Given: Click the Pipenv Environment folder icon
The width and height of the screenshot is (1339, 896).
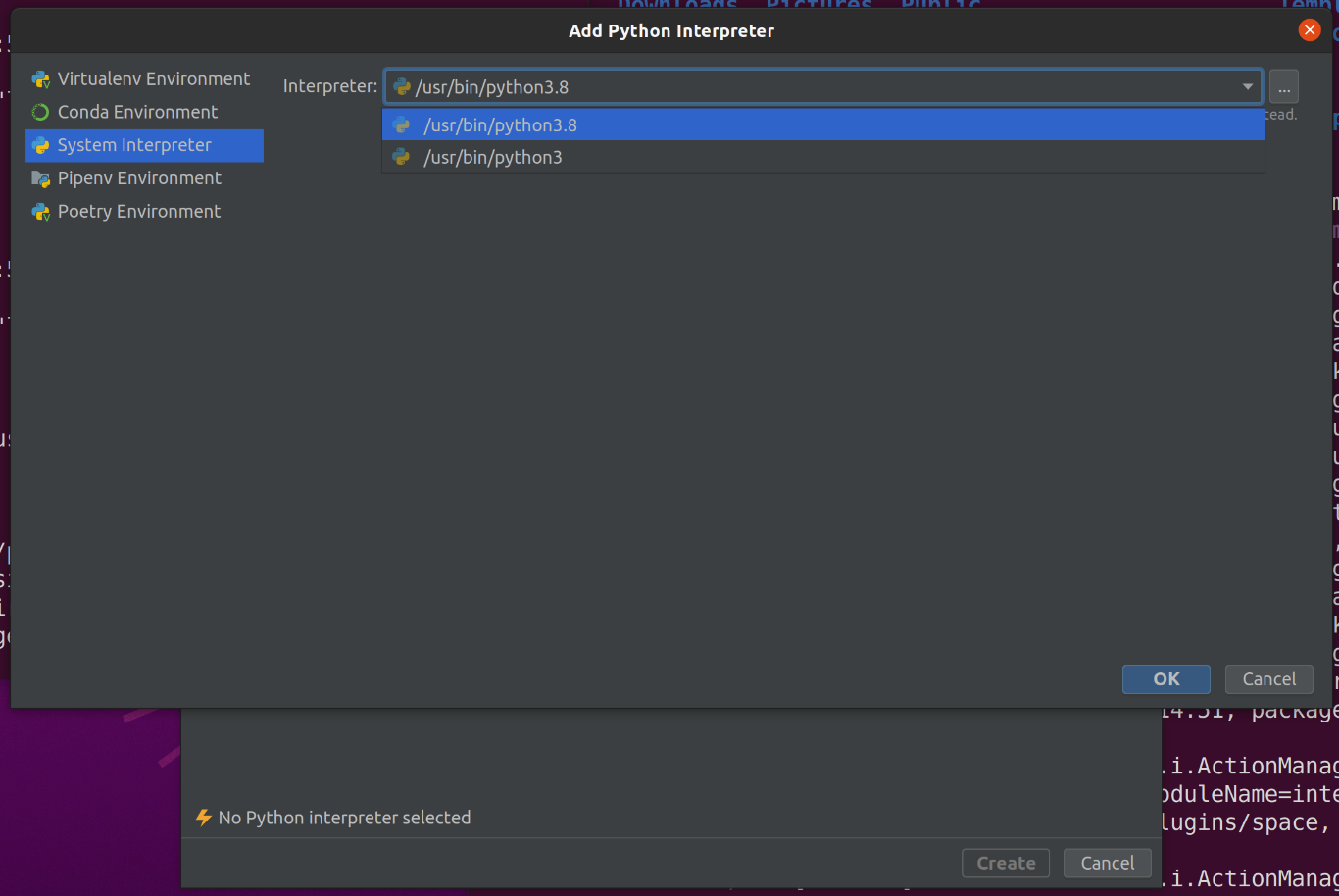Looking at the screenshot, I should point(40,179).
